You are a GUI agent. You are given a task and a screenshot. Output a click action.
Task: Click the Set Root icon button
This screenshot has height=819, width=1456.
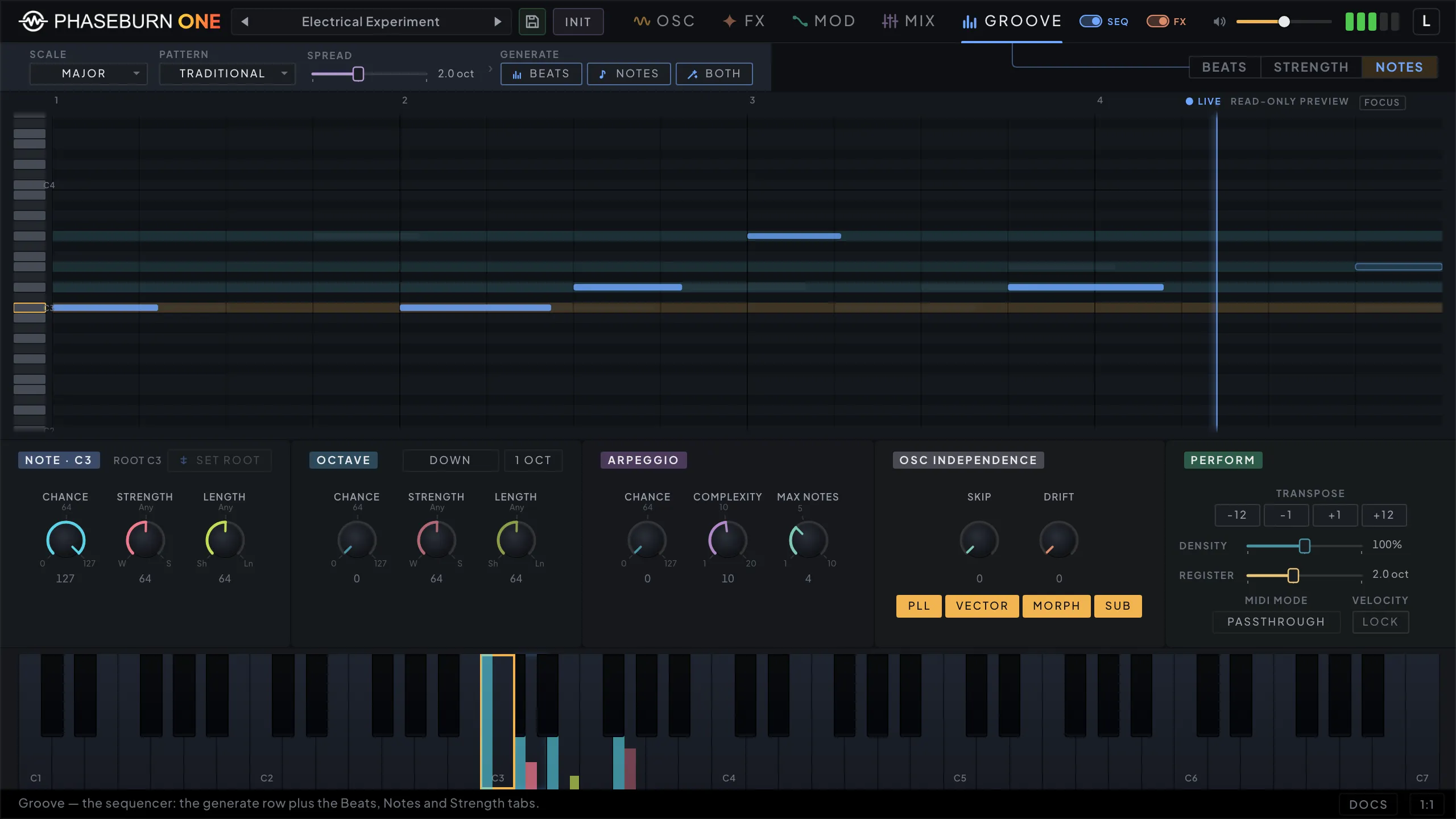click(220, 460)
